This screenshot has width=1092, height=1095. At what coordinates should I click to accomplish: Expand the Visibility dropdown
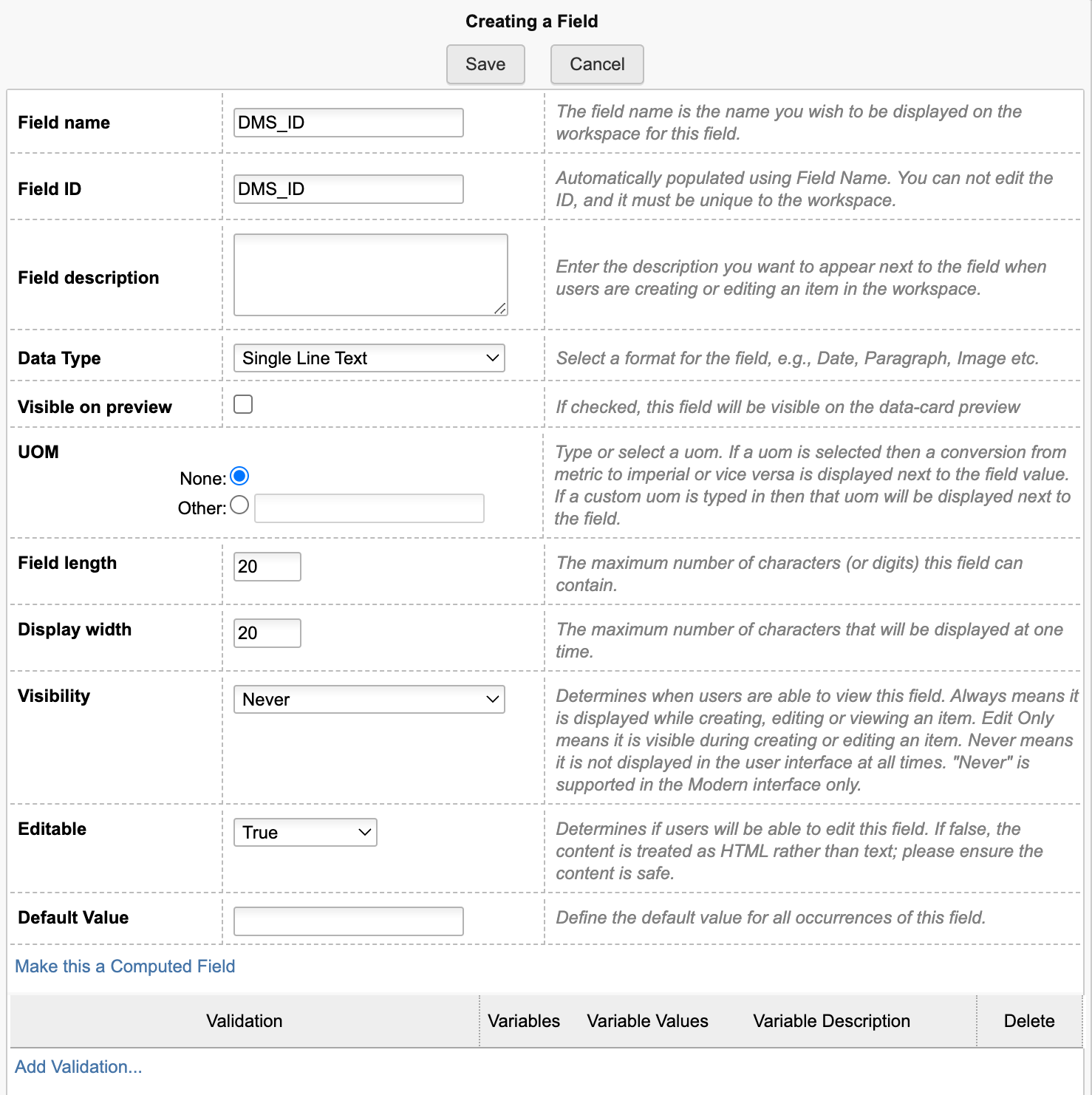point(369,700)
